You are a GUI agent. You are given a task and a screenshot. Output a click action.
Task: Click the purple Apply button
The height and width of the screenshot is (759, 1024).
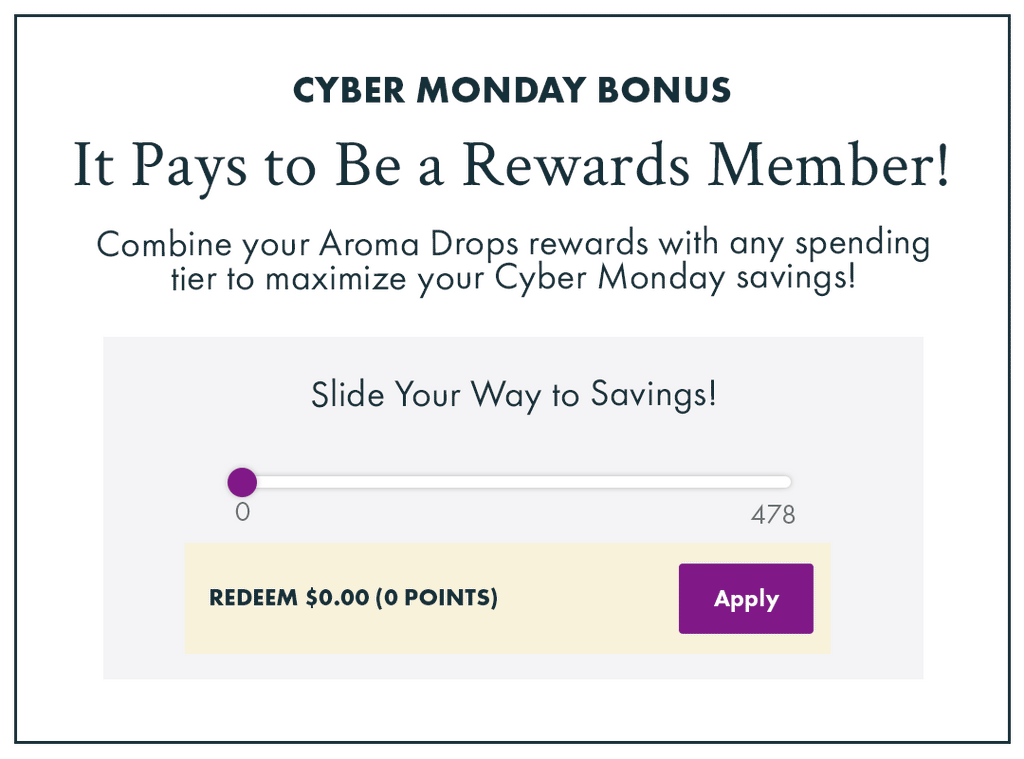[745, 599]
